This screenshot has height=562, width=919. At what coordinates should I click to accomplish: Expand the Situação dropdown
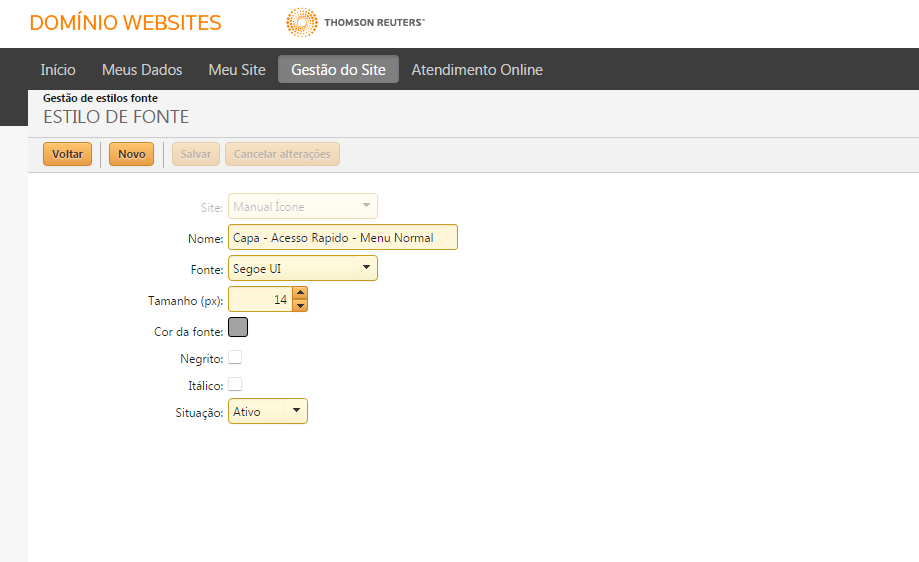[x=297, y=411]
